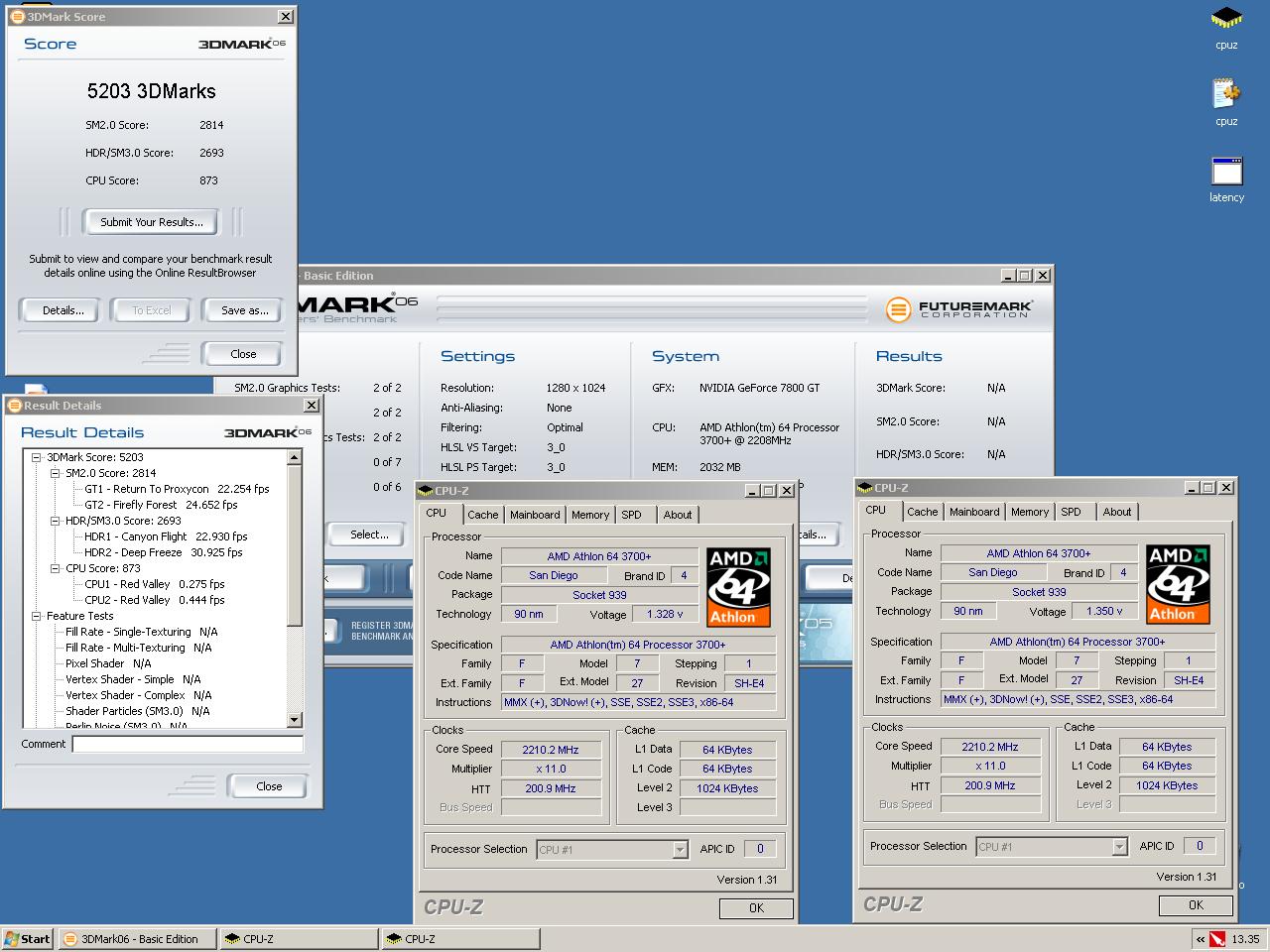The image size is (1270, 952).
Task: Open the latency desktop icon
Action: [x=1226, y=171]
